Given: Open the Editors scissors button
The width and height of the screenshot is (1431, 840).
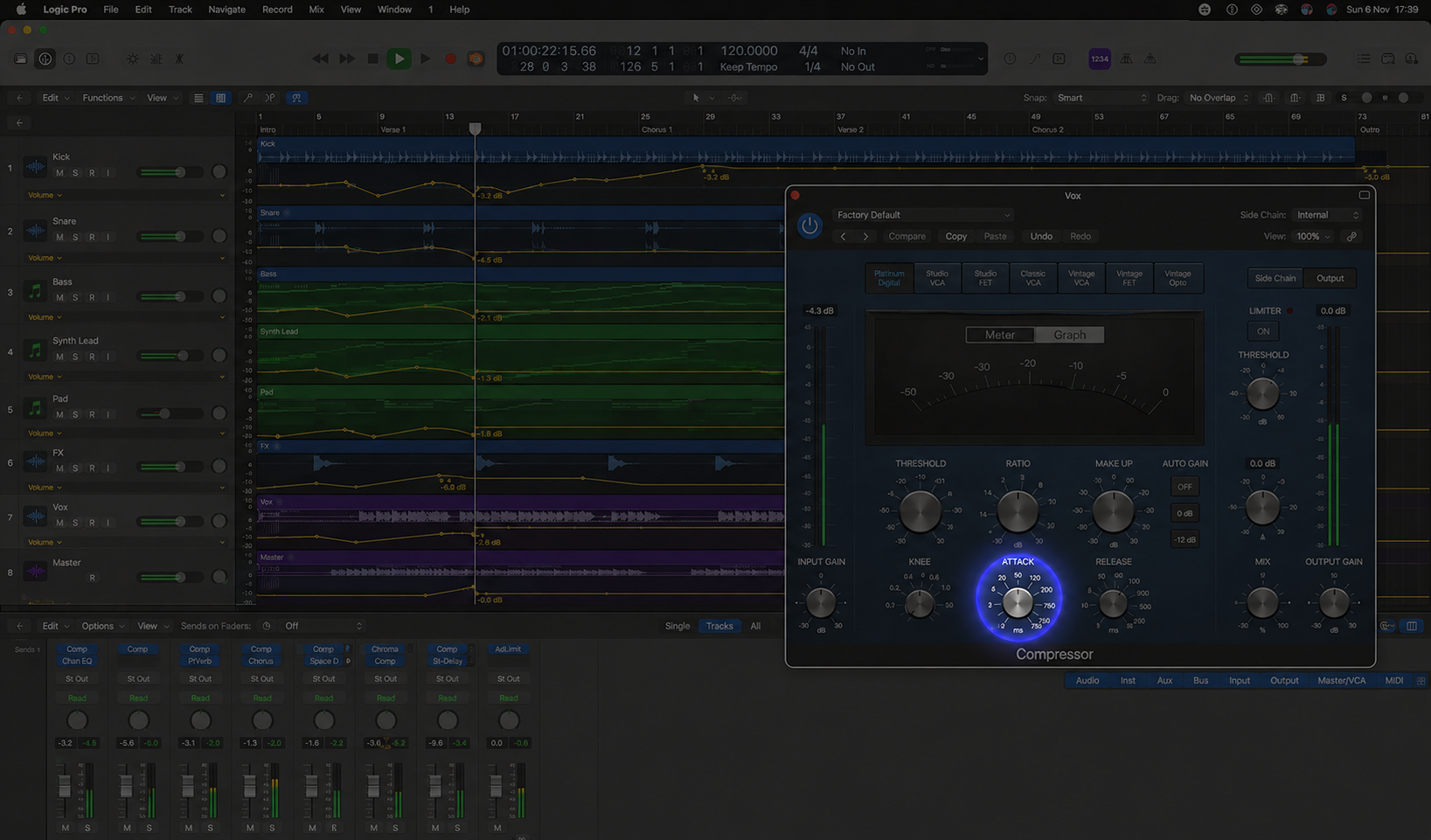Looking at the screenshot, I should (x=179, y=59).
